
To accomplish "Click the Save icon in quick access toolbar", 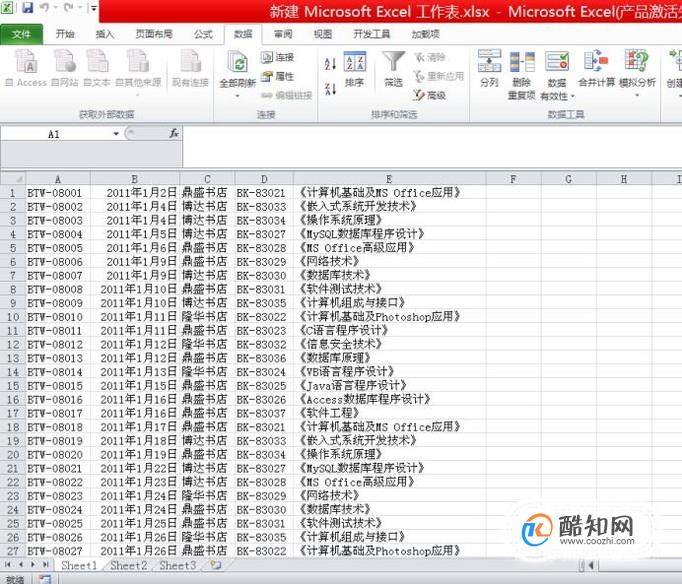I will click(x=27, y=7).
